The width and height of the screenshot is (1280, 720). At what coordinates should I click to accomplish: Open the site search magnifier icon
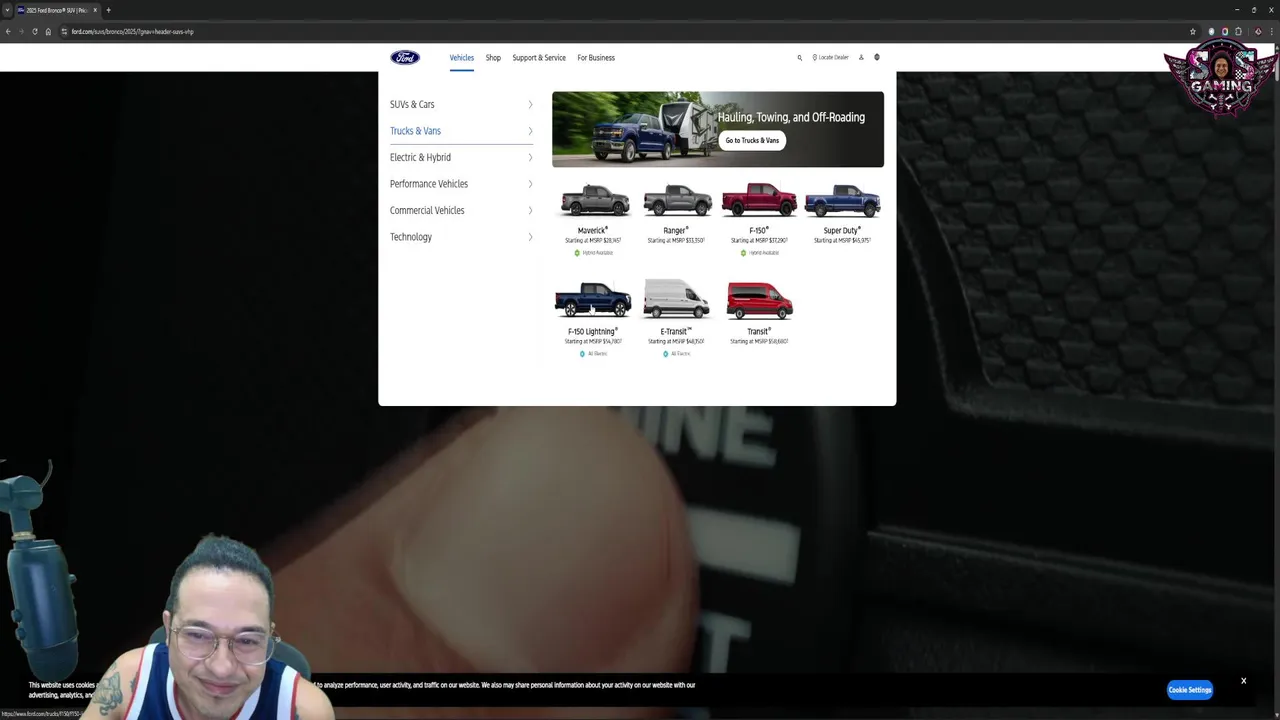pos(799,57)
